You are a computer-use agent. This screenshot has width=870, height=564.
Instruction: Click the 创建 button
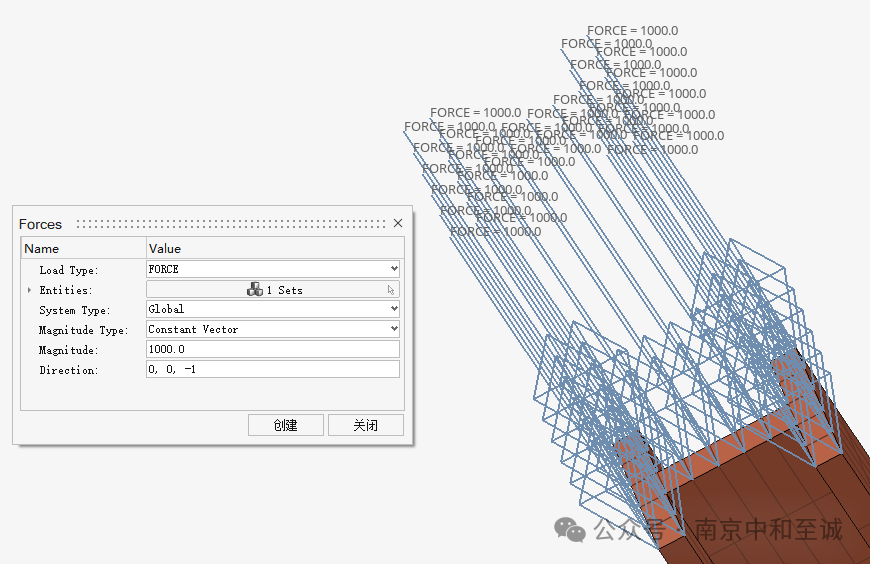286,425
